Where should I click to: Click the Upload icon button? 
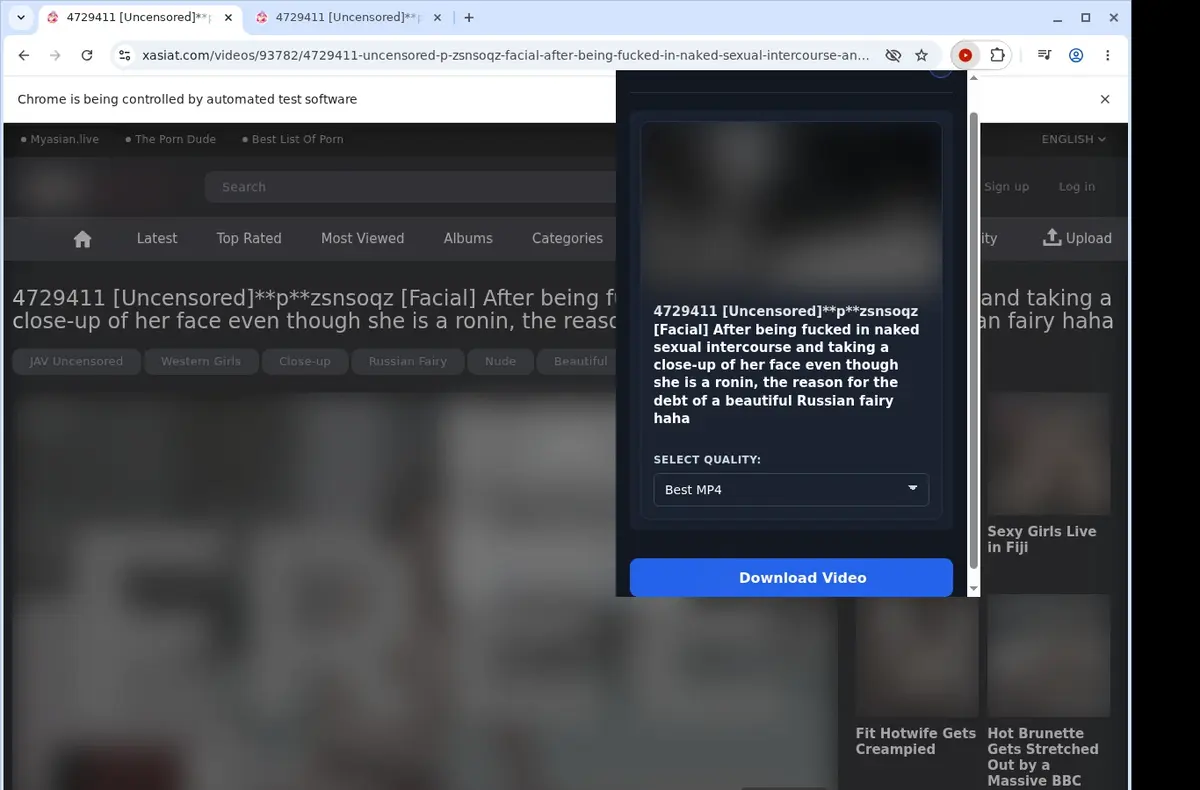1077,238
